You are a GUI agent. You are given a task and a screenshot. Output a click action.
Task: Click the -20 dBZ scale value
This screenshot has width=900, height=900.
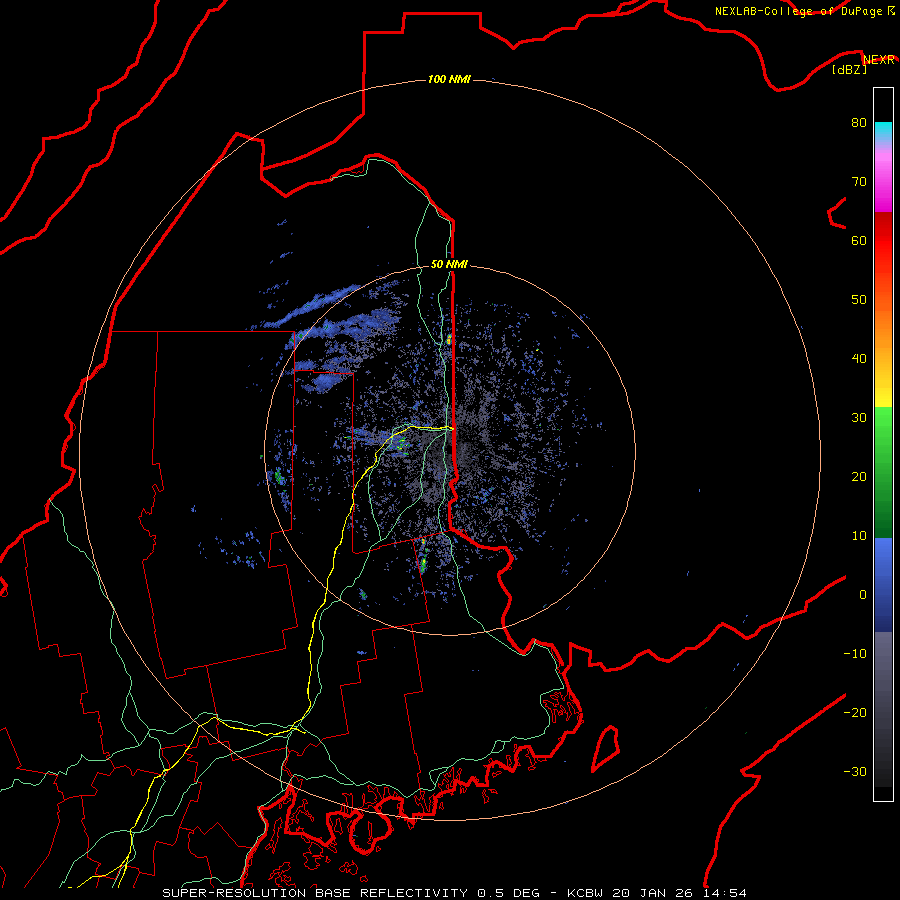point(855,712)
